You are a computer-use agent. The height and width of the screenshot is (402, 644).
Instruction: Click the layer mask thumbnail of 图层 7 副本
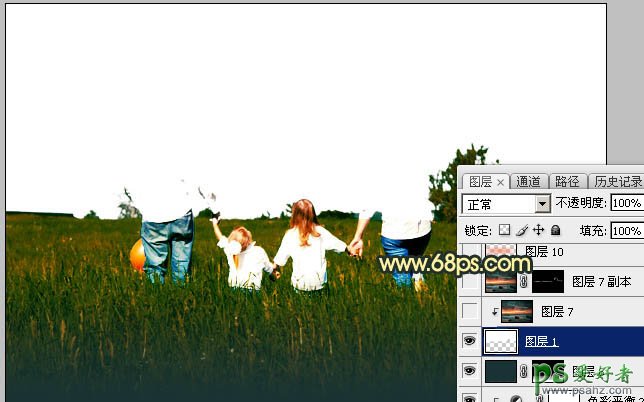tap(547, 282)
